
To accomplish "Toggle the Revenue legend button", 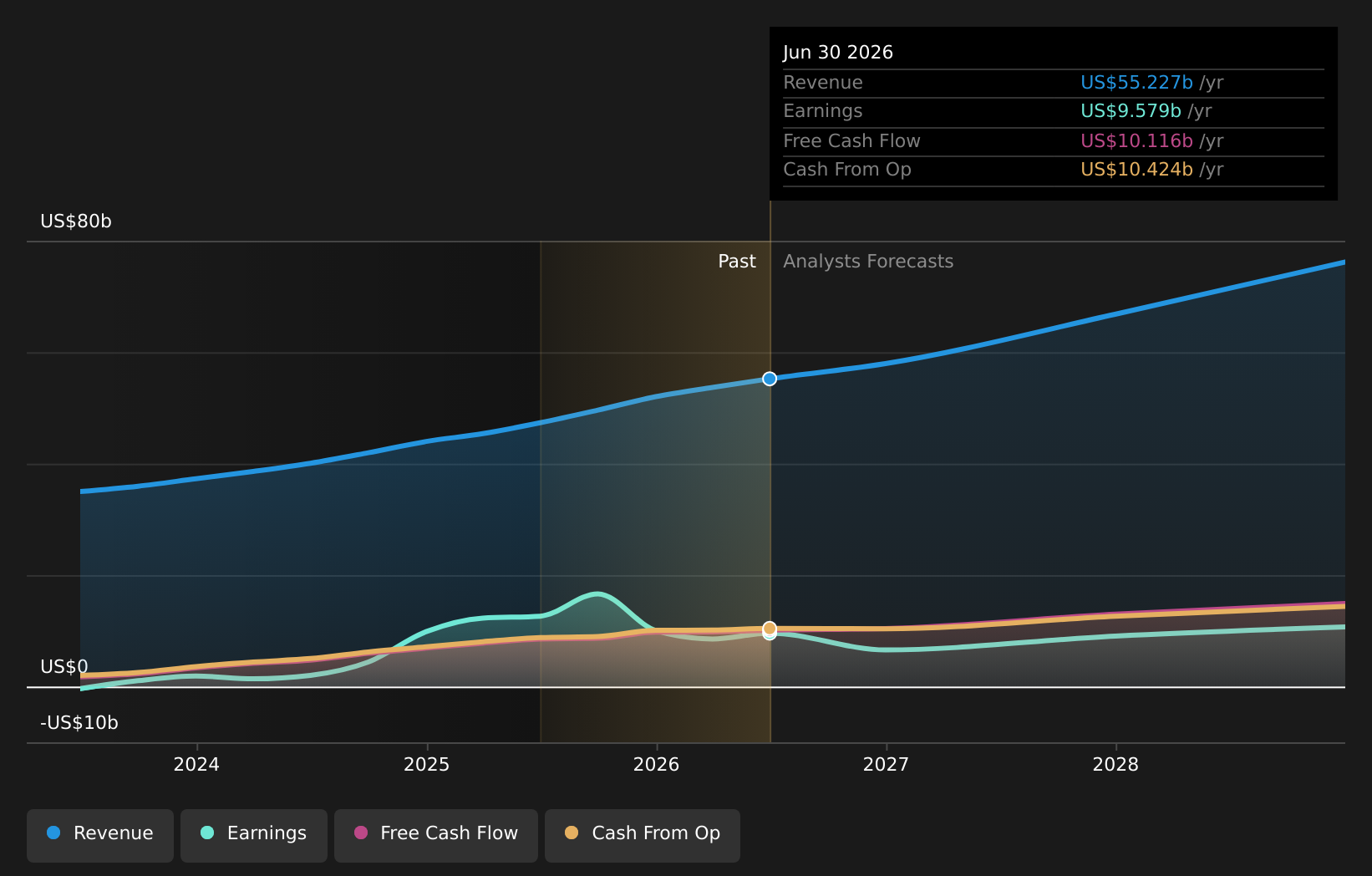I will [x=100, y=835].
